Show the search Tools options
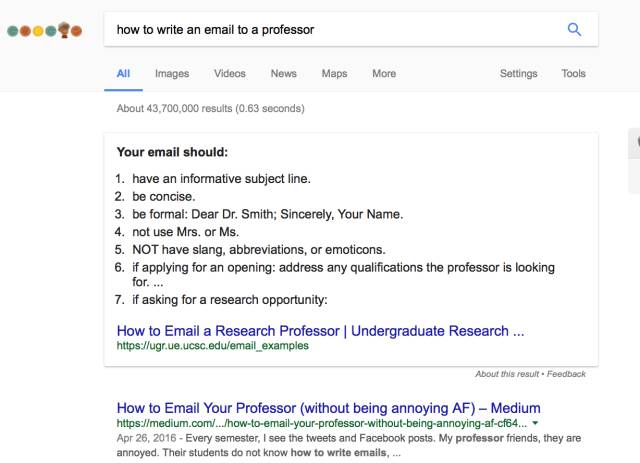The width and height of the screenshot is (640, 463). click(x=573, y=73)
